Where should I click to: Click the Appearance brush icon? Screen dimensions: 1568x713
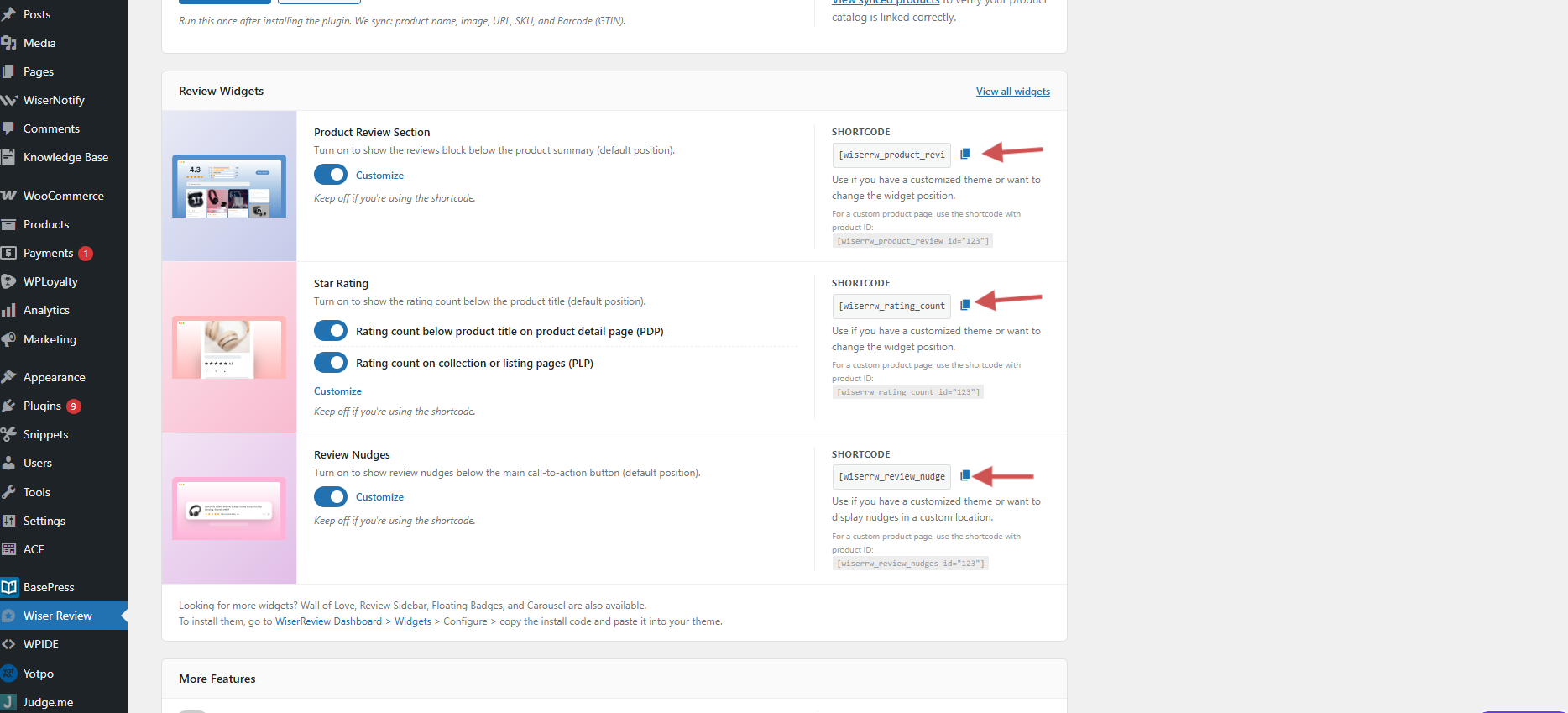click(x=9, y=377)
